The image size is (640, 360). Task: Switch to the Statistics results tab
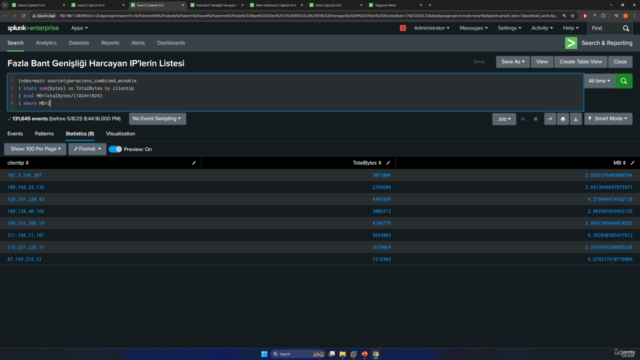pos(80,133)
